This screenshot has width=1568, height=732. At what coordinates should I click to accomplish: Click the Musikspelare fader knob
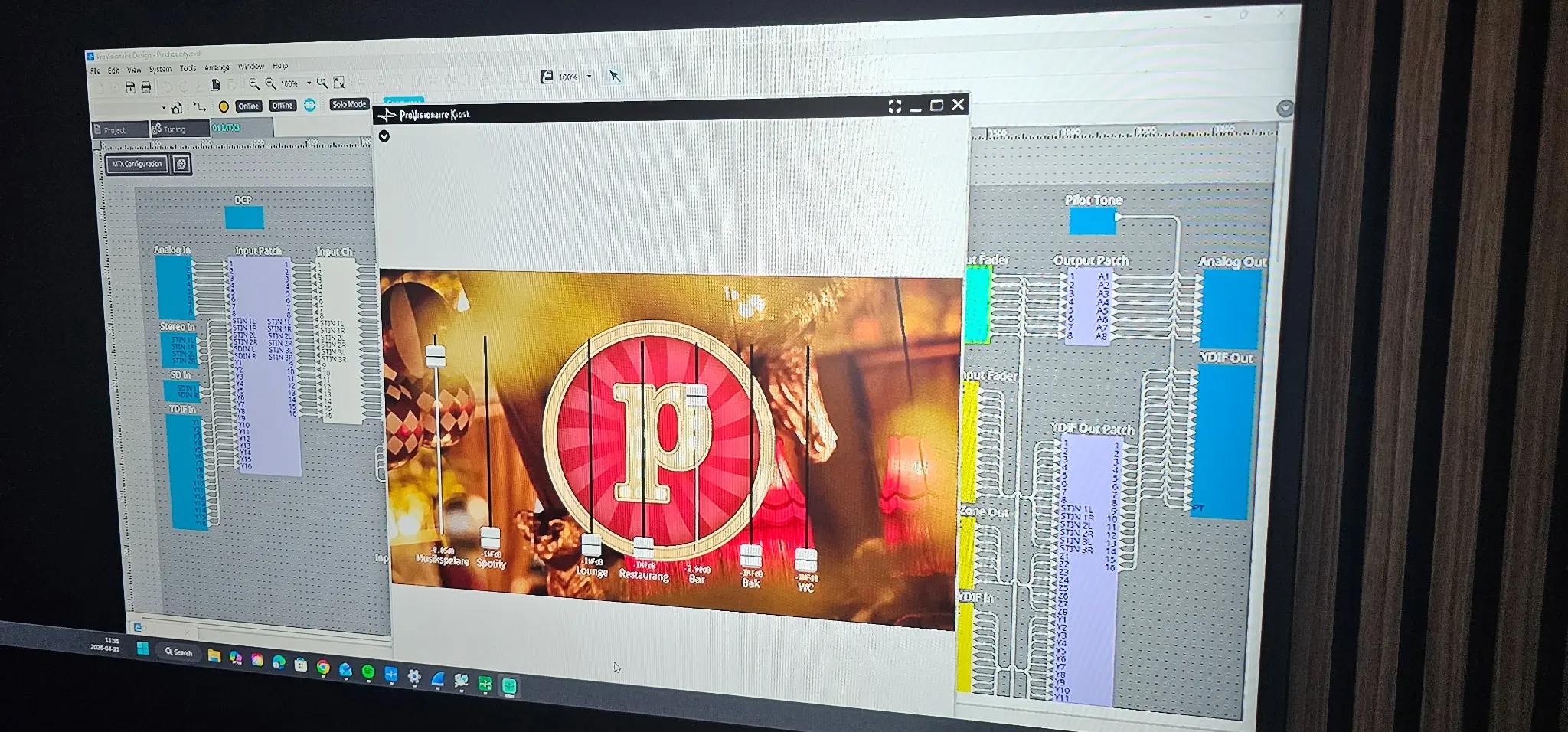coord(435,355)
